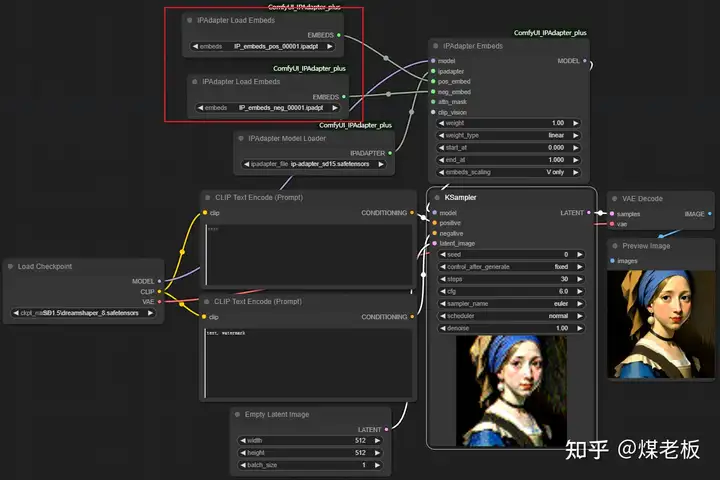720x480 pixels.
Task: Click the IPADAPTER output socket on the Model Loader
Action: [x=390, y=153]
